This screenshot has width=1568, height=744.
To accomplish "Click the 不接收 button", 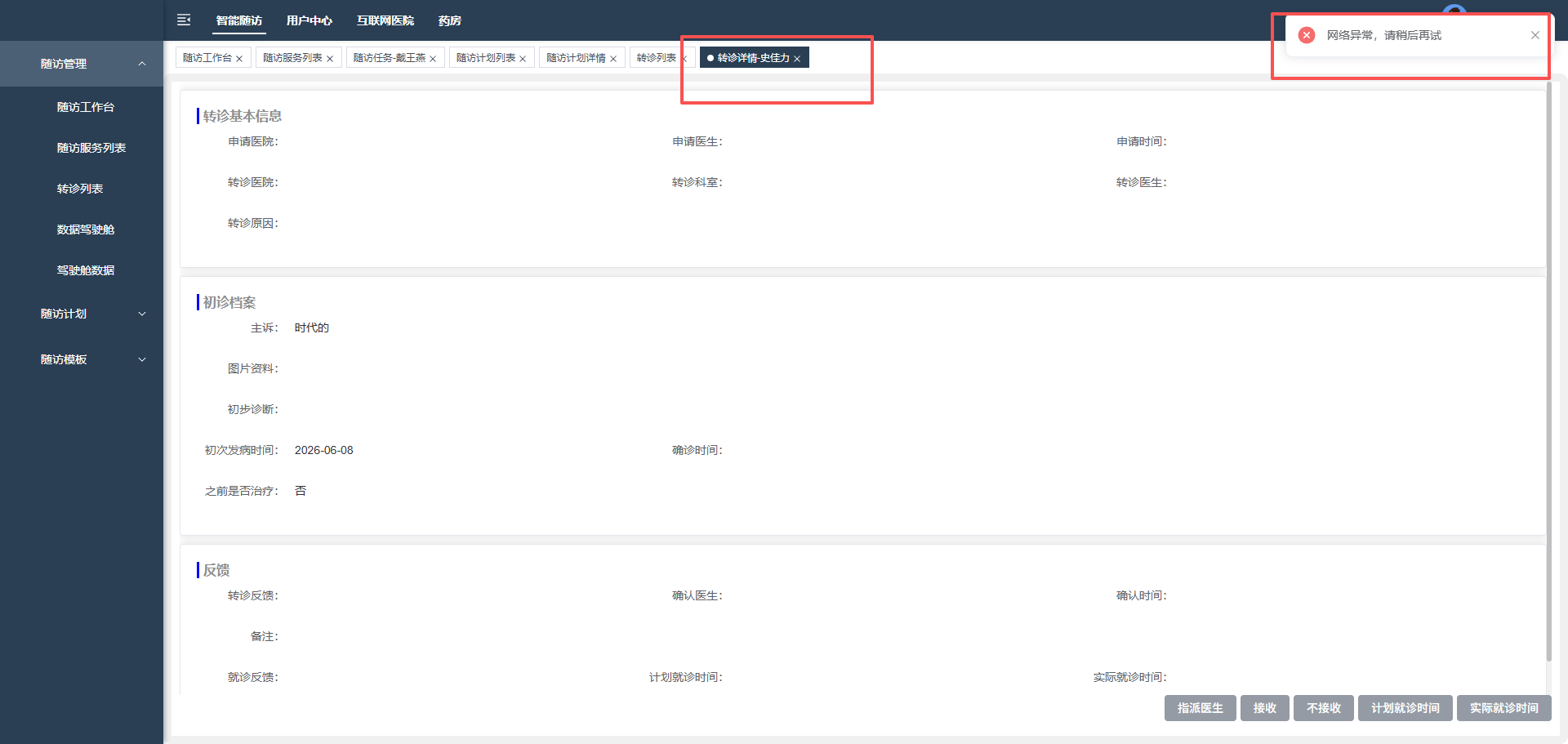I will (1324, 708).
